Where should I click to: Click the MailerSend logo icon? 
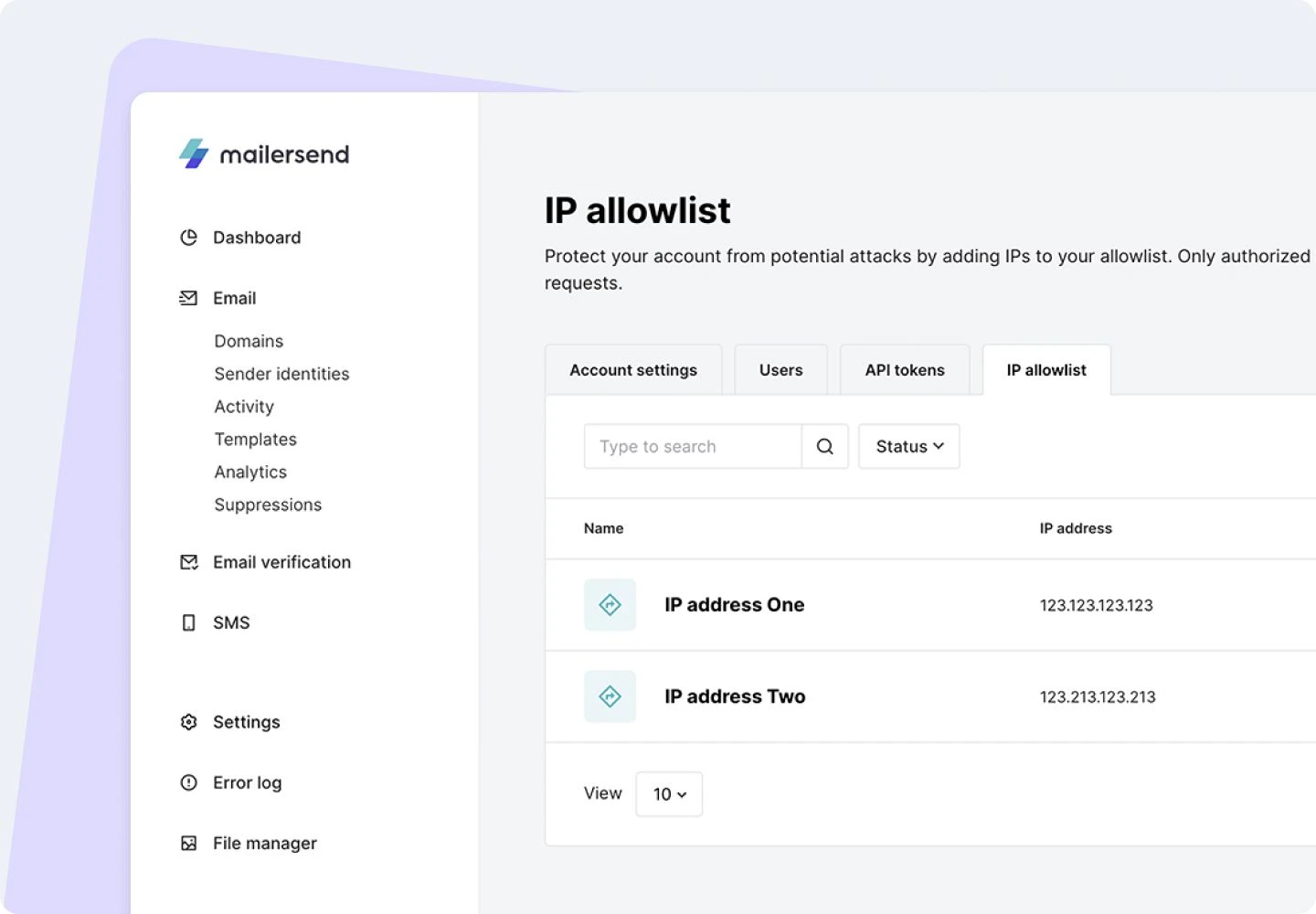pos(194,154)
